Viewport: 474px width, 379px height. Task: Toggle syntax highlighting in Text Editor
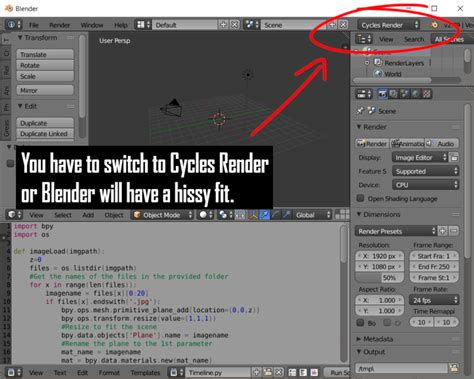(x=314, y=372)
